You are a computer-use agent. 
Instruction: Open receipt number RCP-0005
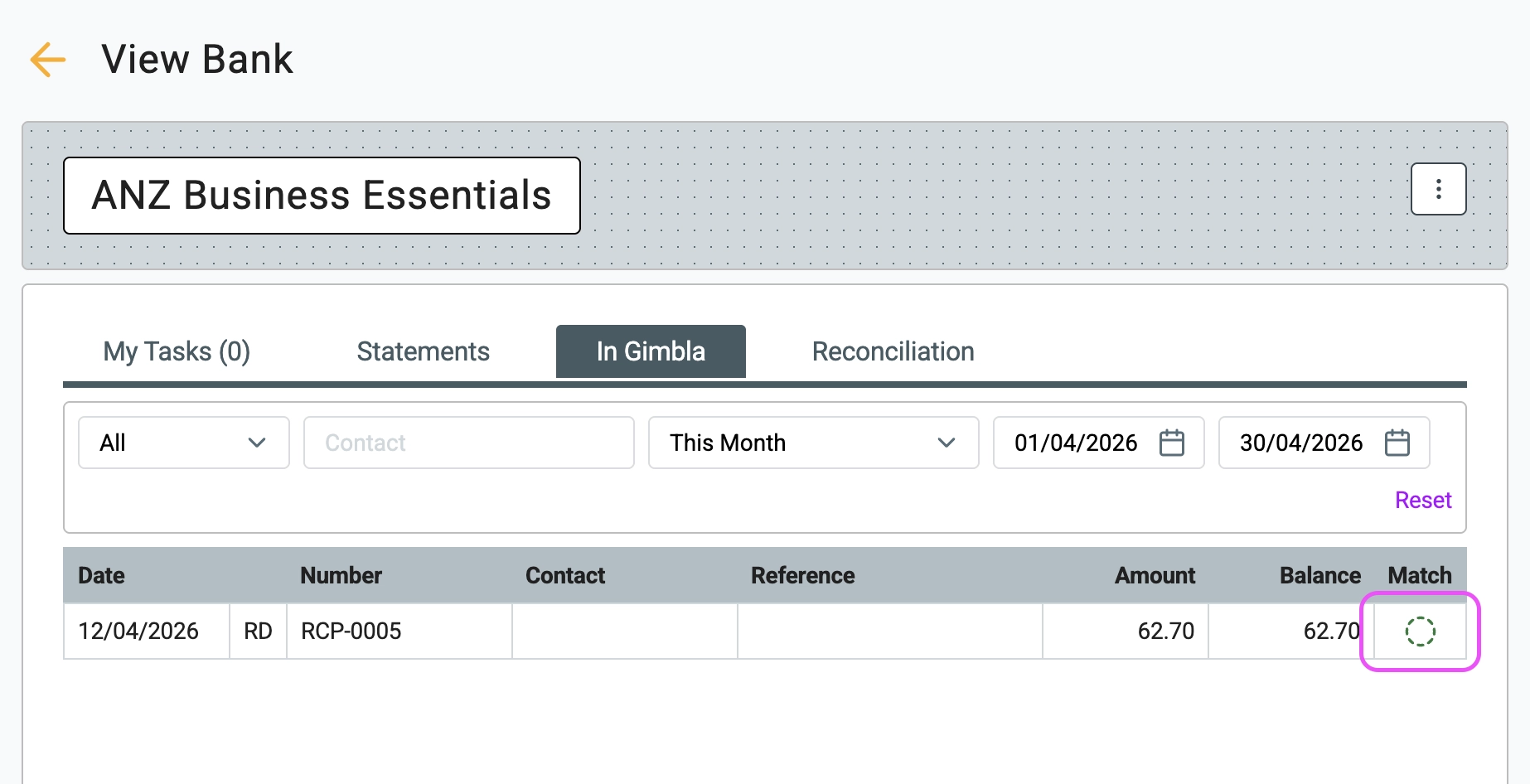click(351, 632)
